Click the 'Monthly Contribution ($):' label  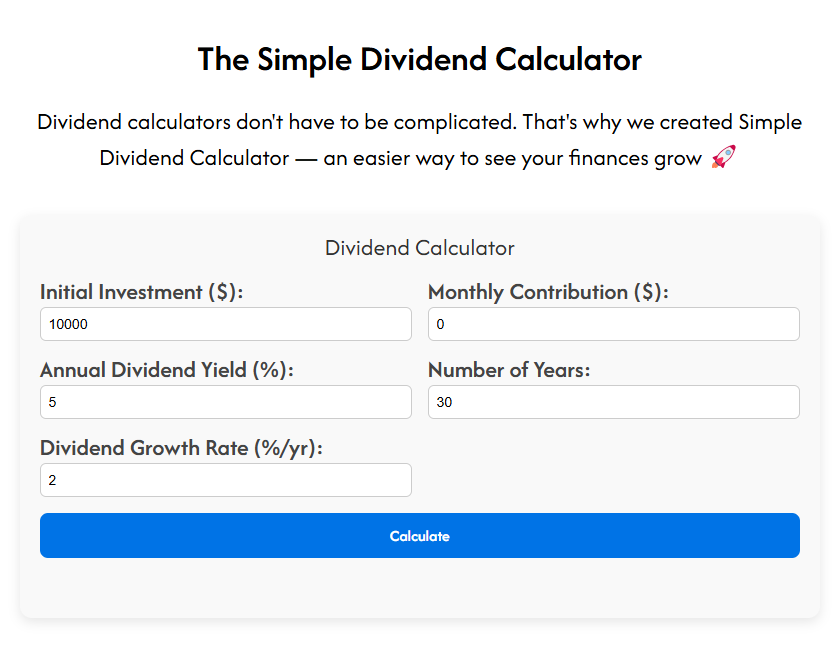[x=548, y=292]
